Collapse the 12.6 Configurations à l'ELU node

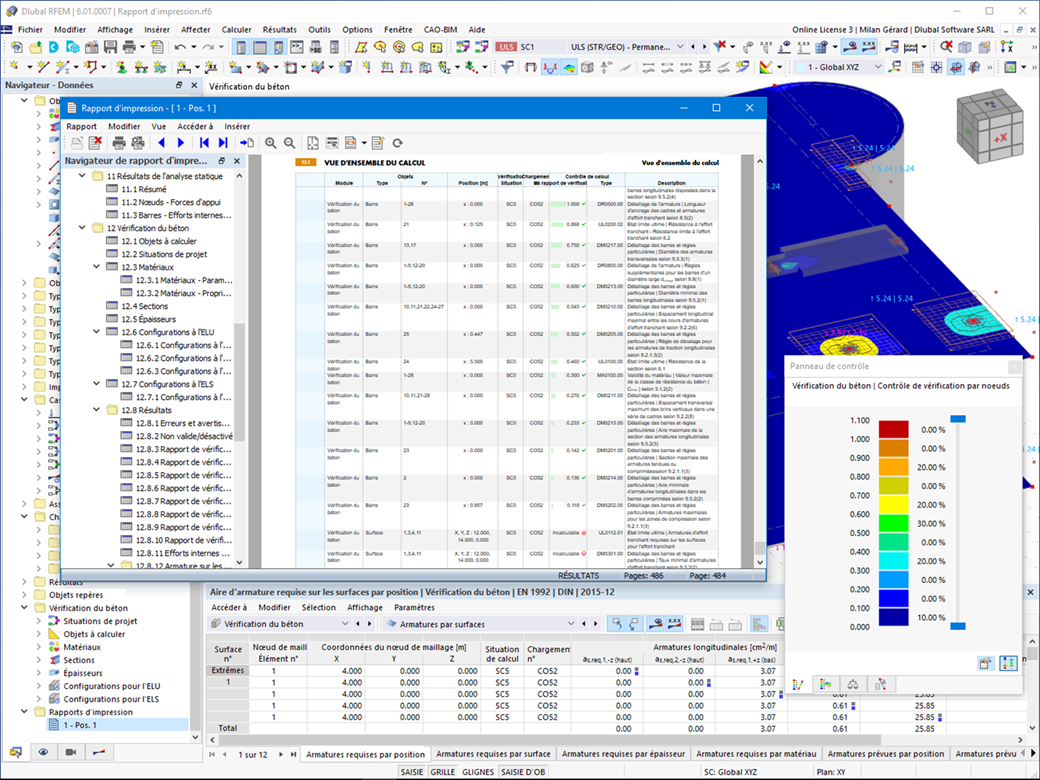[x=97, y=332]
